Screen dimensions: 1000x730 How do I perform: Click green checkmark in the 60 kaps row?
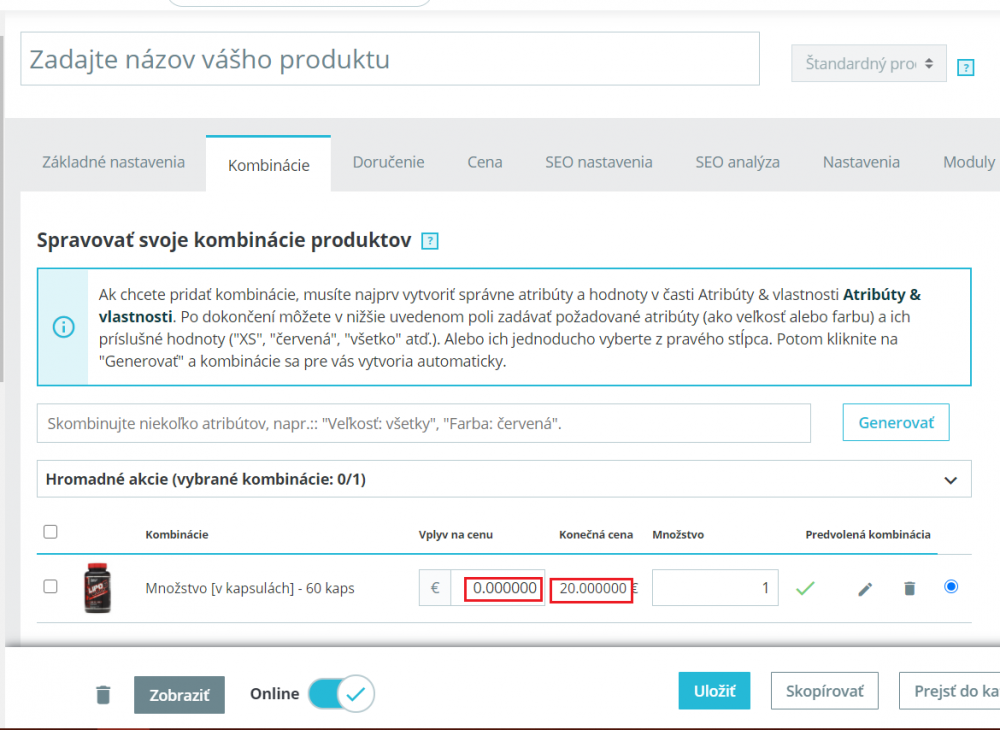(x=805, y=588)
